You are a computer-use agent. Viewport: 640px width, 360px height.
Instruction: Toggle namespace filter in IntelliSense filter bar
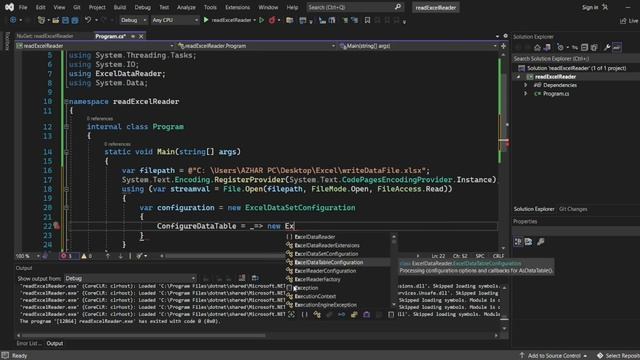point(304,314)
